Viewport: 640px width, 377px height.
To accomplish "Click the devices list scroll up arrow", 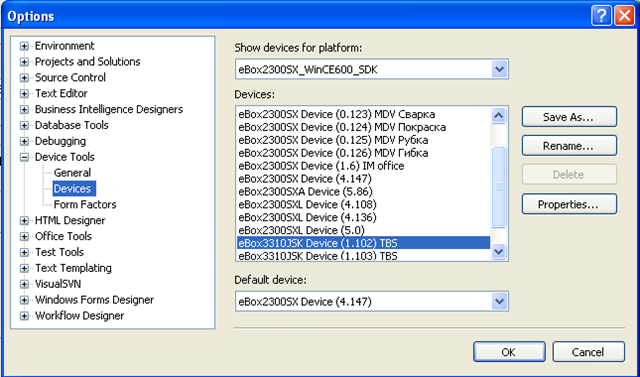I will (498, 116).
